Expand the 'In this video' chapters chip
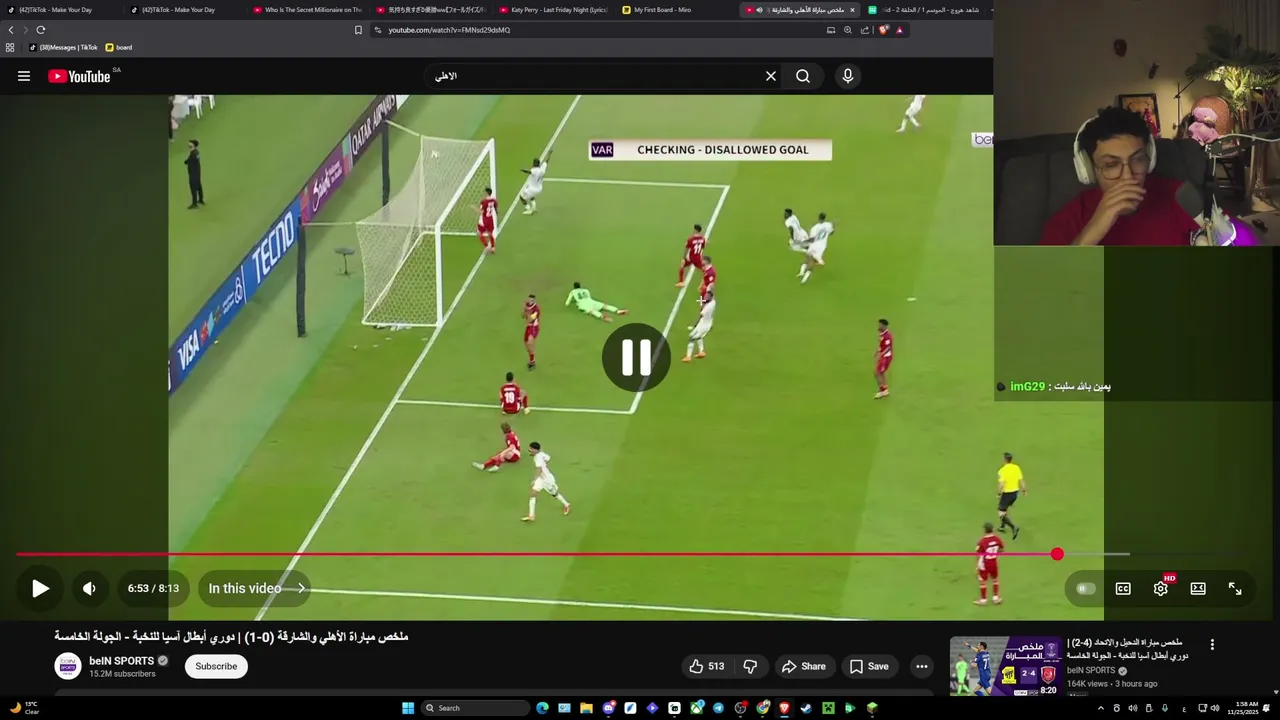 [x=254, y=588]
